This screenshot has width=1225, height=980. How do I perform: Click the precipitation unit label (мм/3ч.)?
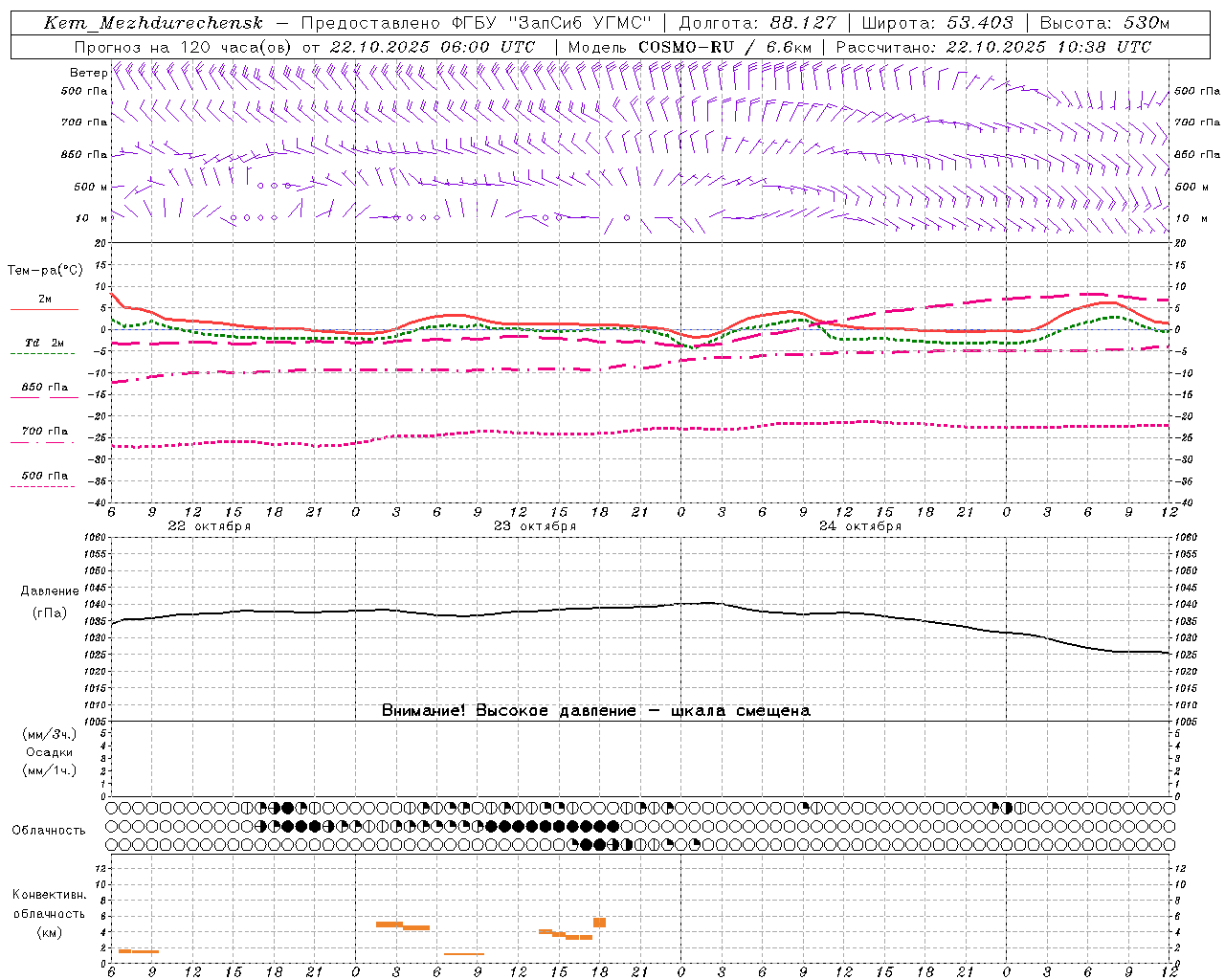coord(50,734)
